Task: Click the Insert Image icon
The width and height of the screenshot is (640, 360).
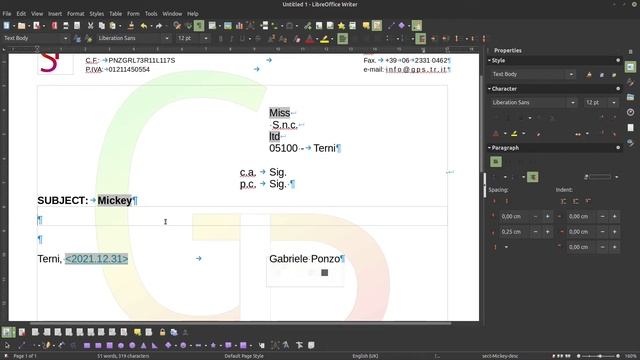Action: (228, 26)
